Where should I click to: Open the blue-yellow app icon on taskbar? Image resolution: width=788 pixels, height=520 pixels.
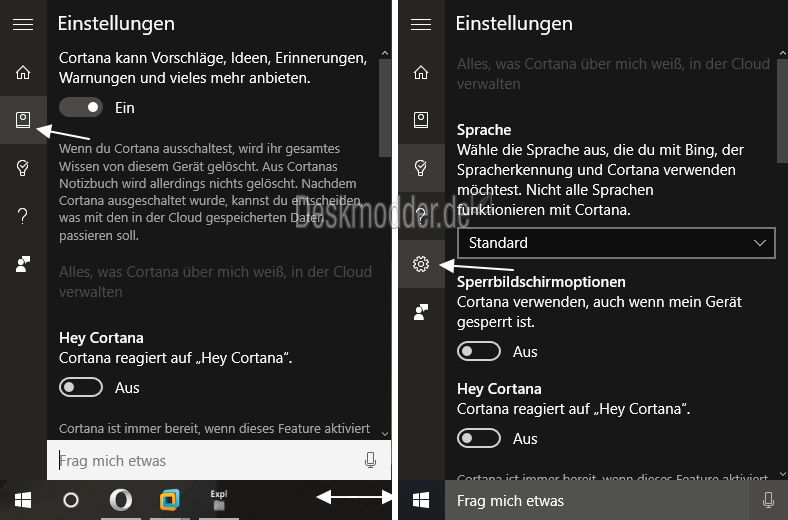(169, 500)
